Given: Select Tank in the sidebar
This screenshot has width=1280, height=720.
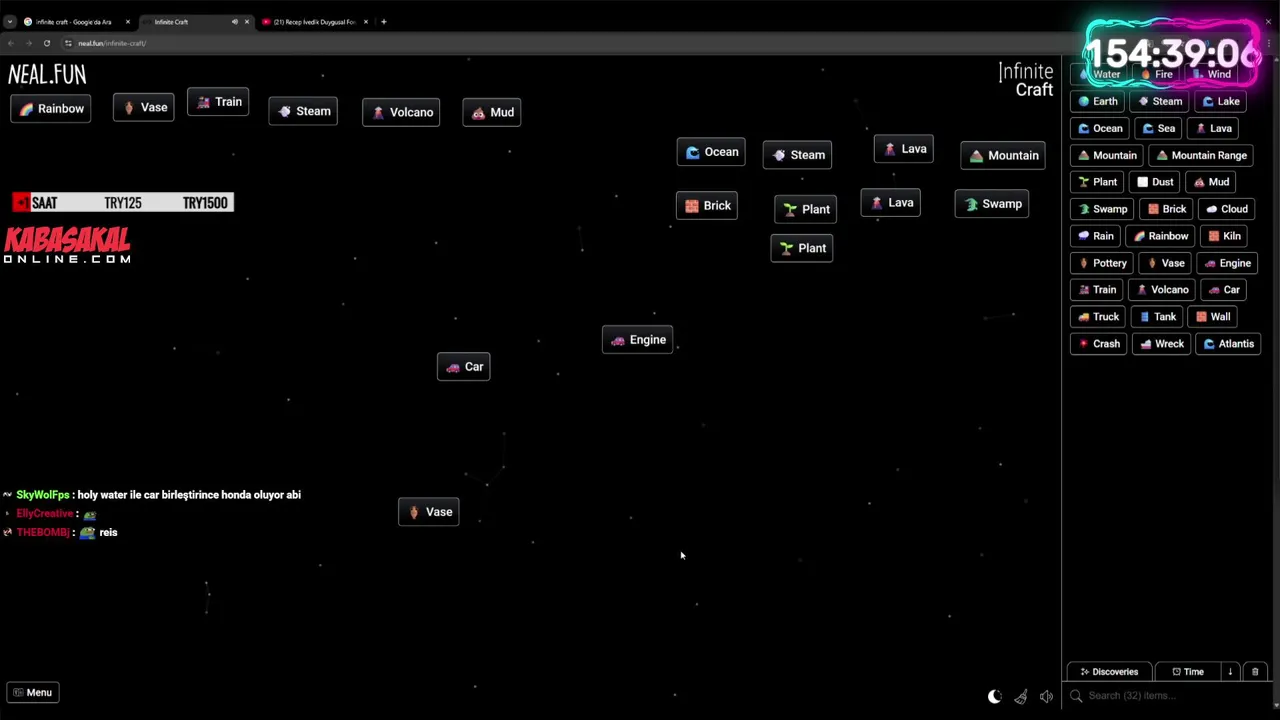Looking at the screenshot, I should [x=1157, y=317].
